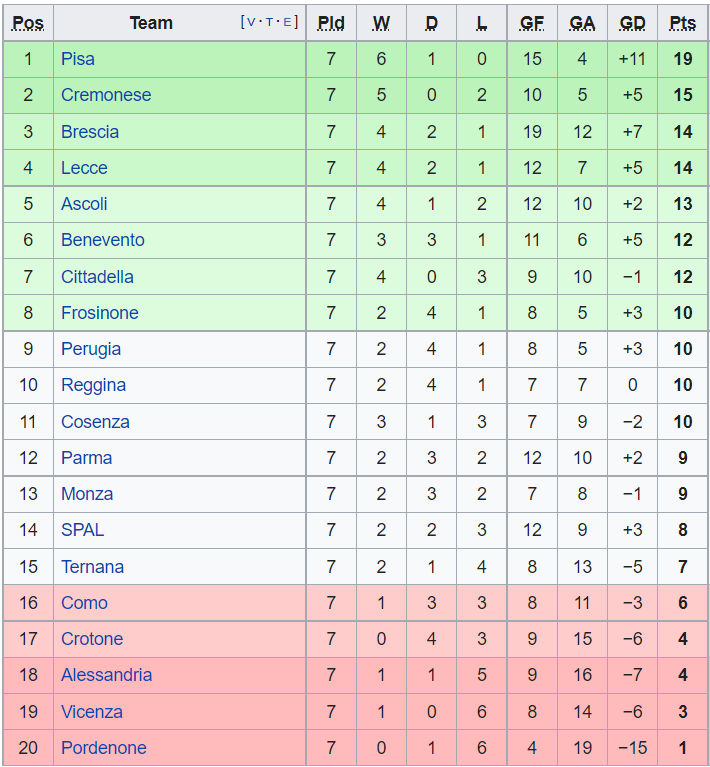Screen dimensions: 710x767
Task: Click the Pts column header abbreviation
Action: pyautogui.click(x=683, y=23)
